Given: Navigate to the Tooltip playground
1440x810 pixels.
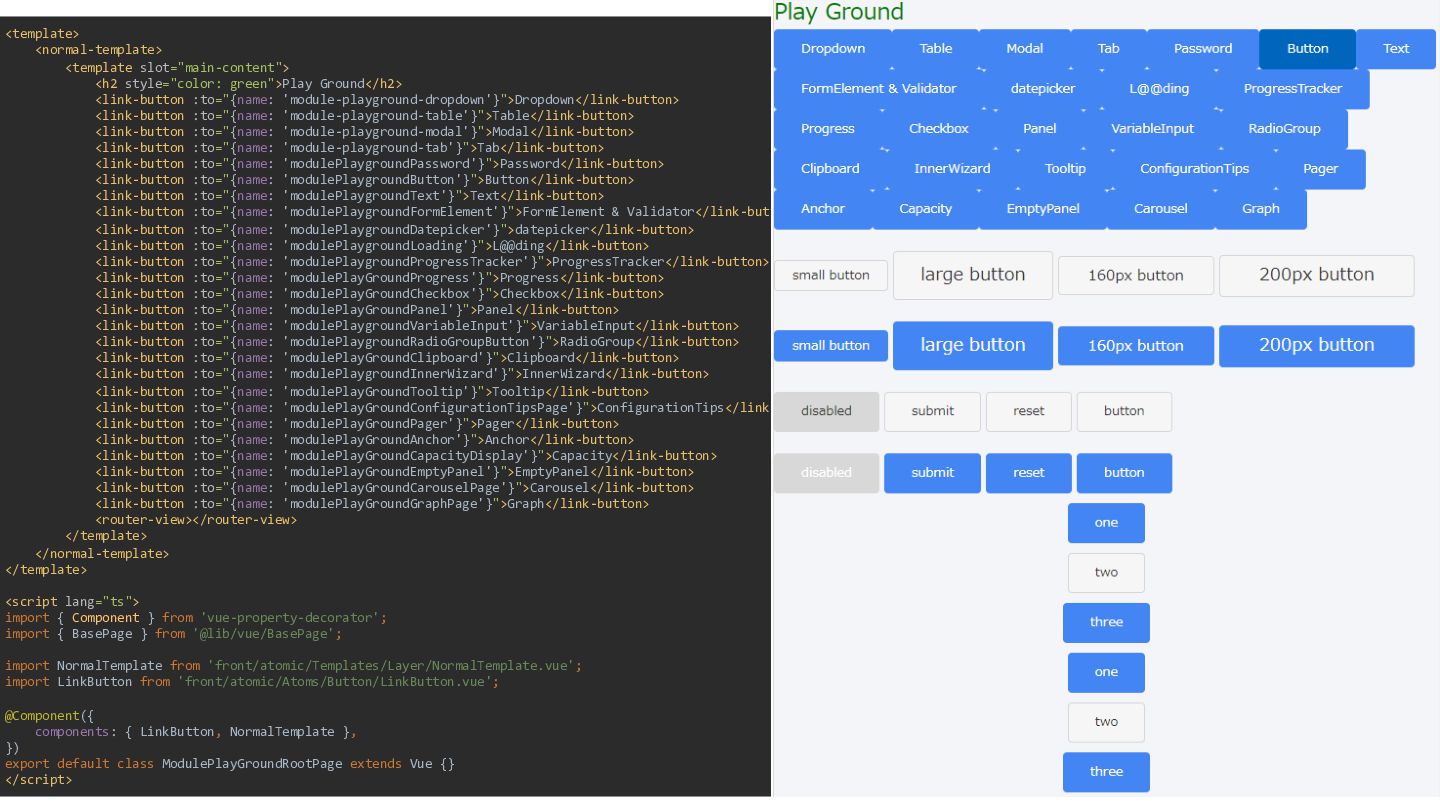Looking at the screenshot, I should coord(1066,169).
